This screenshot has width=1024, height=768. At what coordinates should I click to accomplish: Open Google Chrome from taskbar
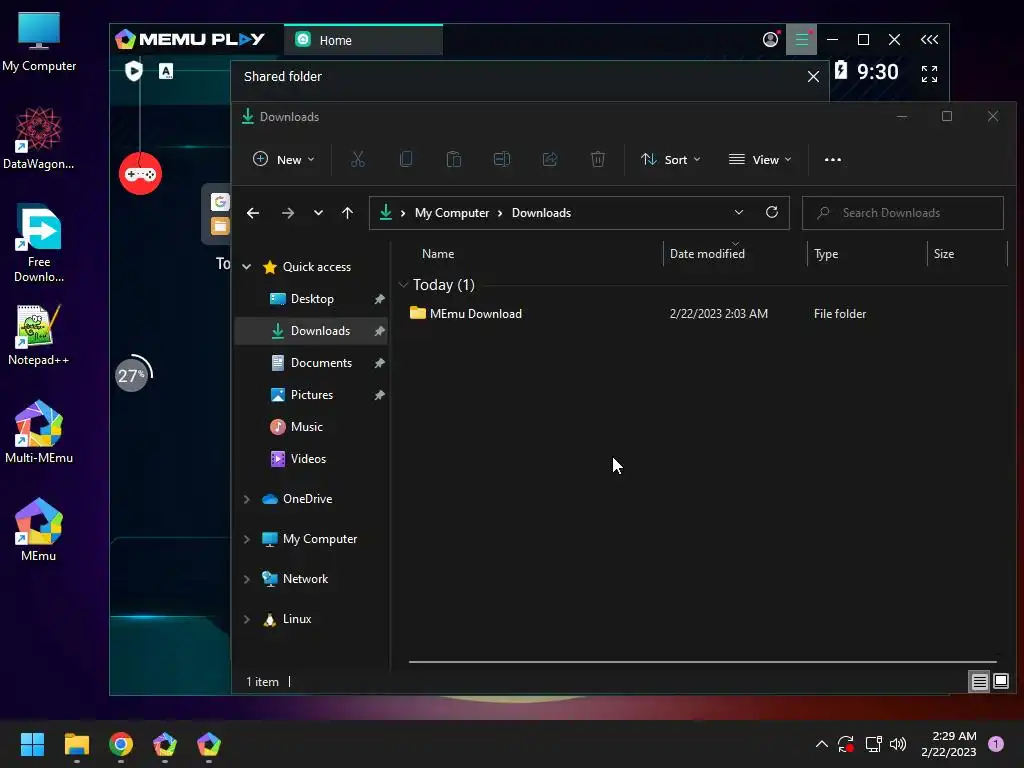(121, 744)
